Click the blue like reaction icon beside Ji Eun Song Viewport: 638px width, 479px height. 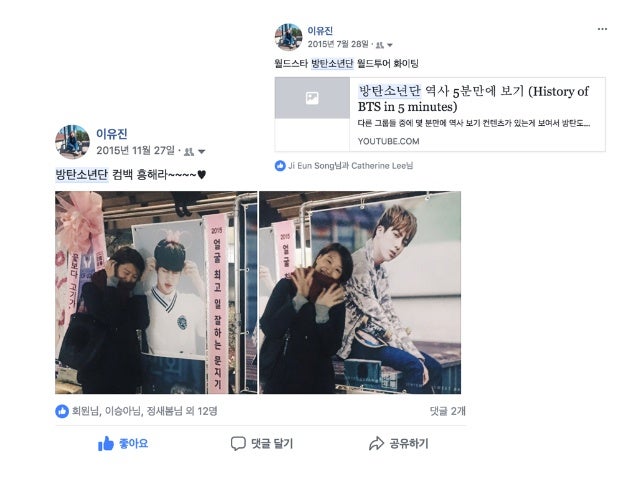280,166
